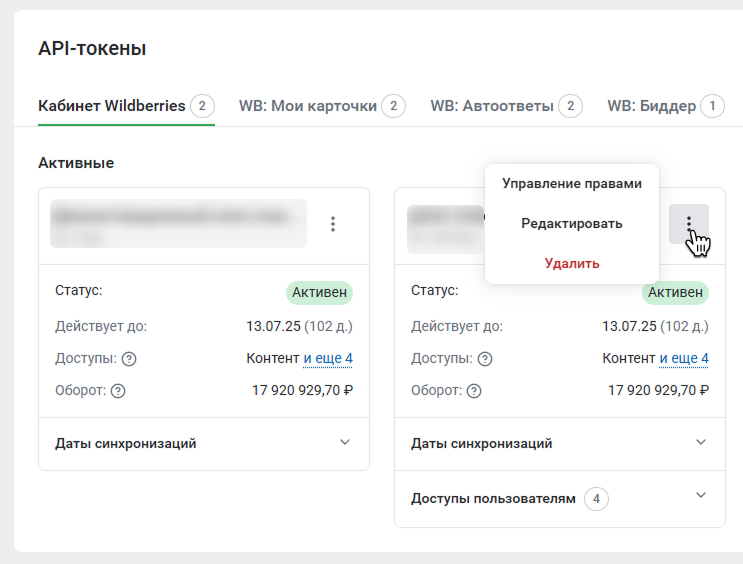Open three-dot menu of first token card
Image resolution: width=743 pixels, height=564 pixels.
tap(333, 224)
